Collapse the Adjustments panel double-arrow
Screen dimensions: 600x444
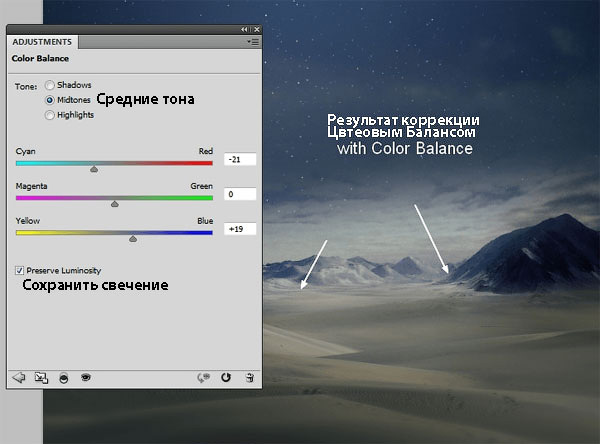pyautogui.click(x=244, y=29)
